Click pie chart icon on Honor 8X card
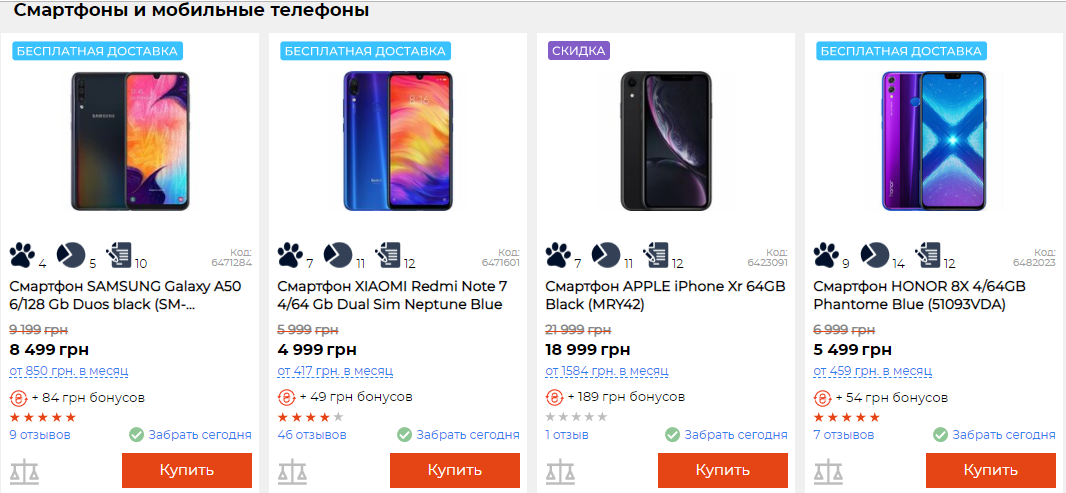This screenshot has height=493, width=1066. coord(874,254)
